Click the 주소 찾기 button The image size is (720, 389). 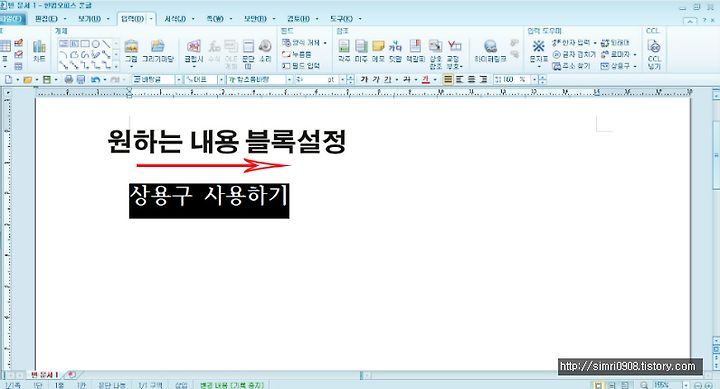572,66
